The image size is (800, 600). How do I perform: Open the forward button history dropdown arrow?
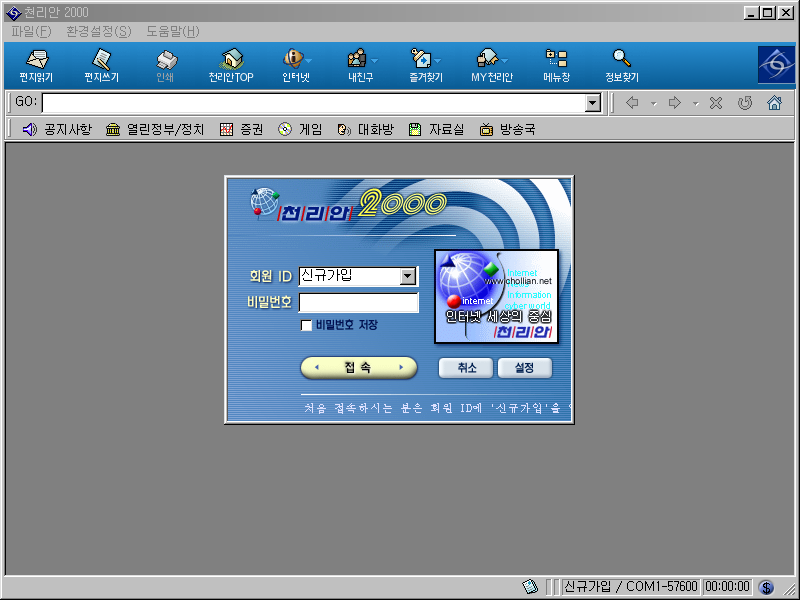click(696, 104)
